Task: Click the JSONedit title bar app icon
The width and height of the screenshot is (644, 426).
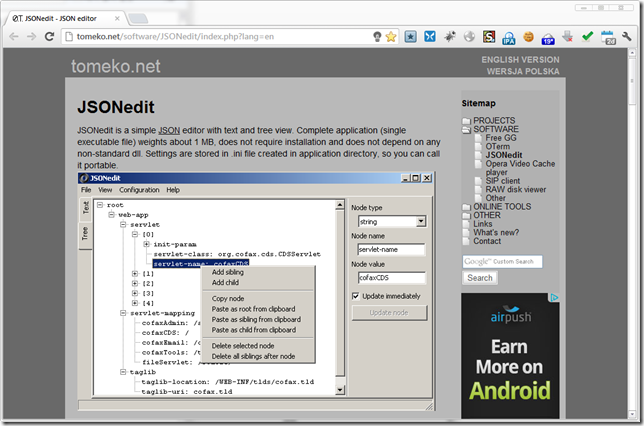Action: (84, 178)
